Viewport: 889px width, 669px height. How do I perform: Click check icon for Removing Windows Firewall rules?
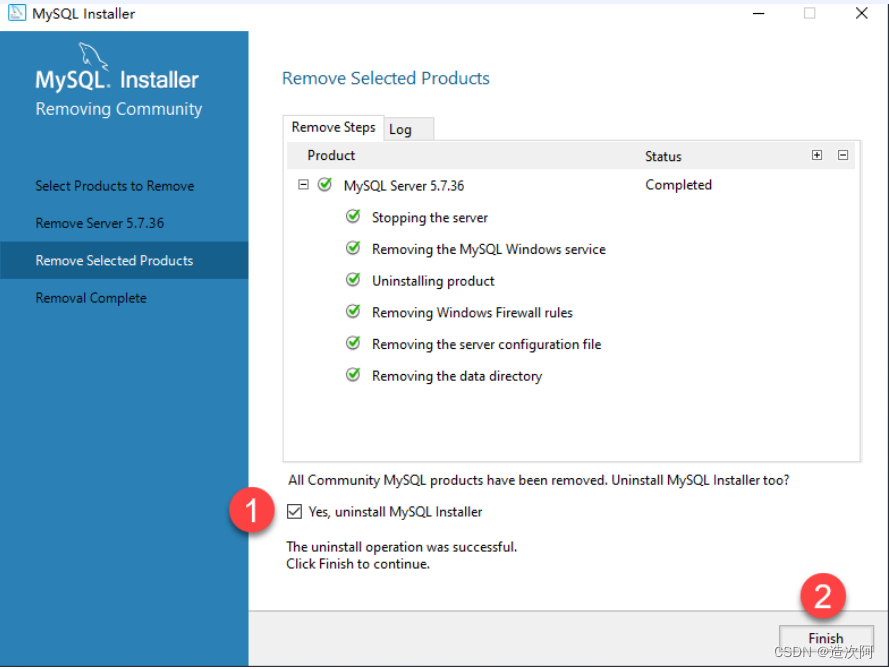pos(353,312)
